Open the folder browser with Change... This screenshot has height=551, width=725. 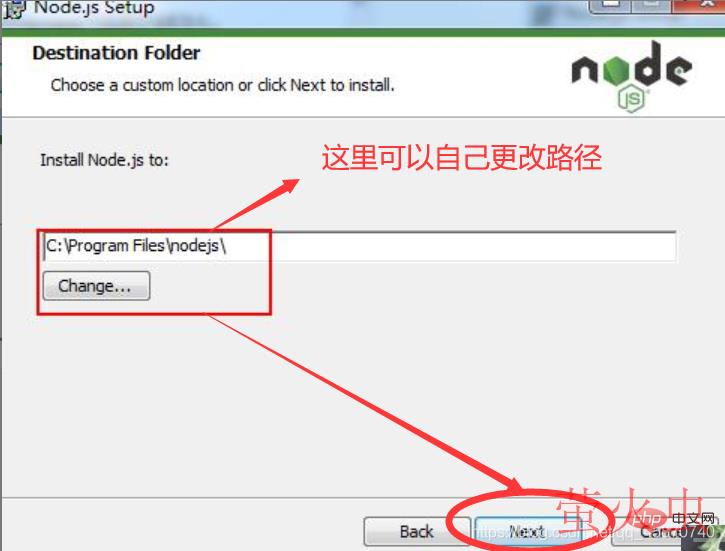tap(96, 286)
